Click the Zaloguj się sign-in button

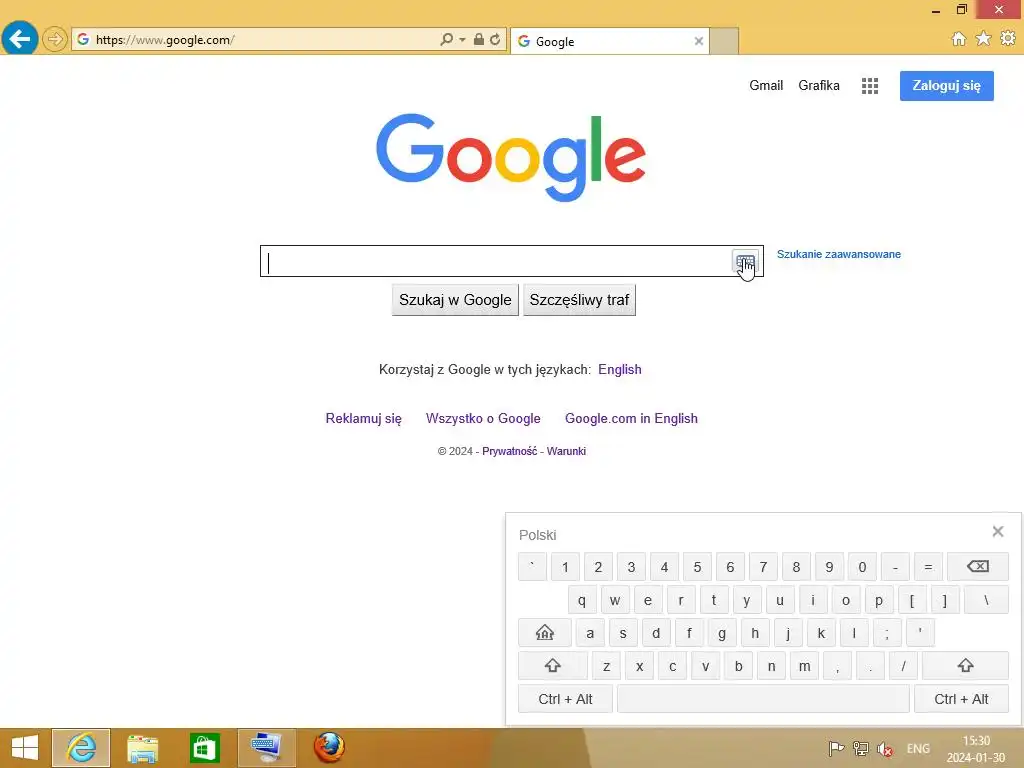pos(947,86)
